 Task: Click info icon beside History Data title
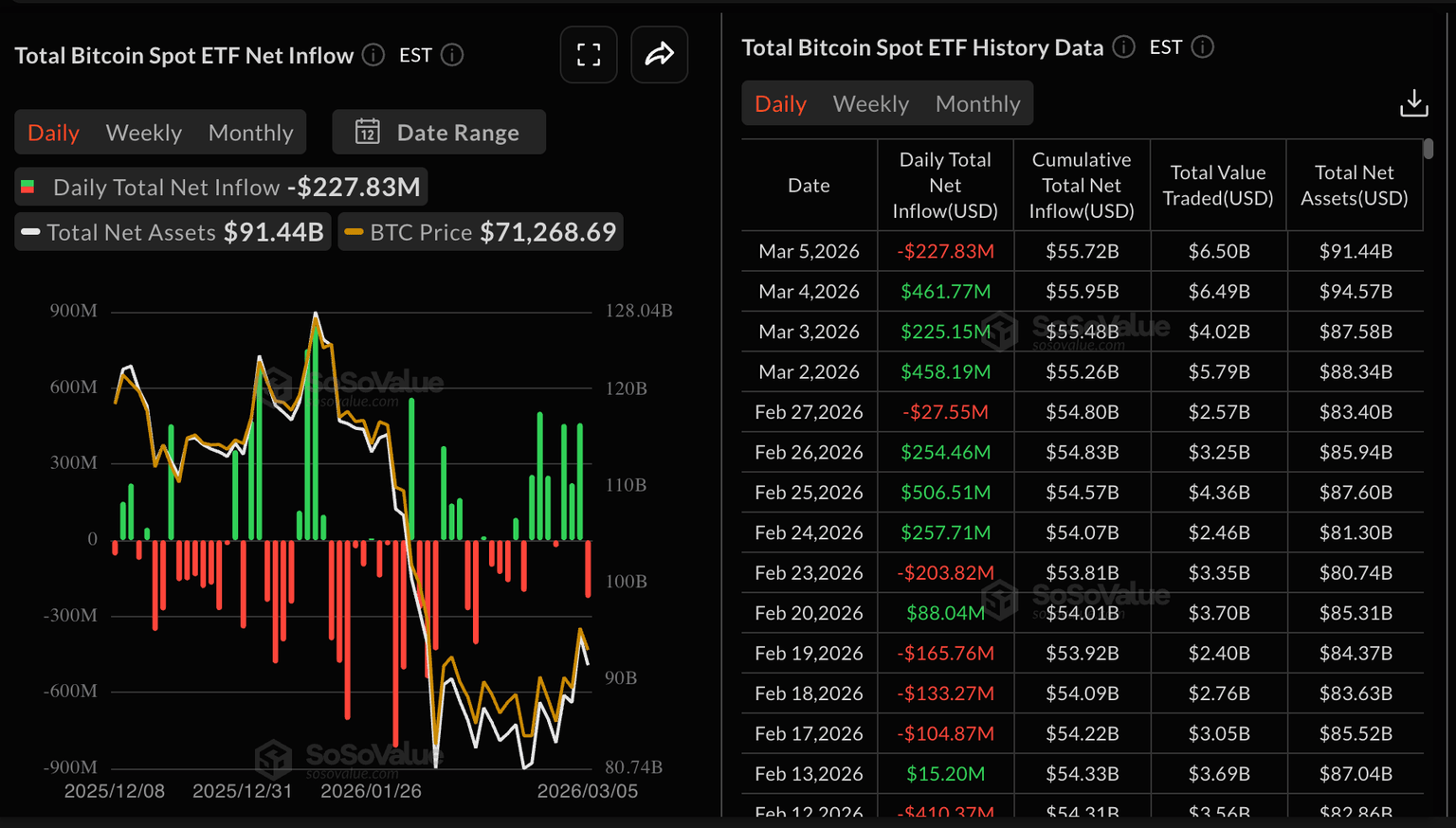1123,47
